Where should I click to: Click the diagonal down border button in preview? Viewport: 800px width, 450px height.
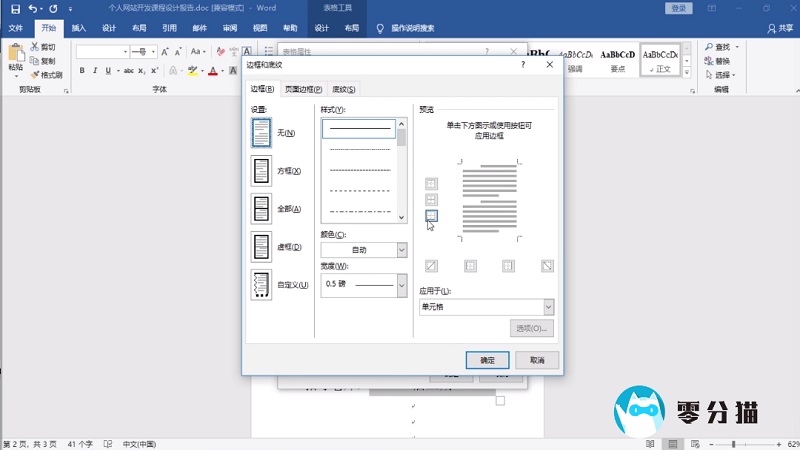tap(547, 266)
